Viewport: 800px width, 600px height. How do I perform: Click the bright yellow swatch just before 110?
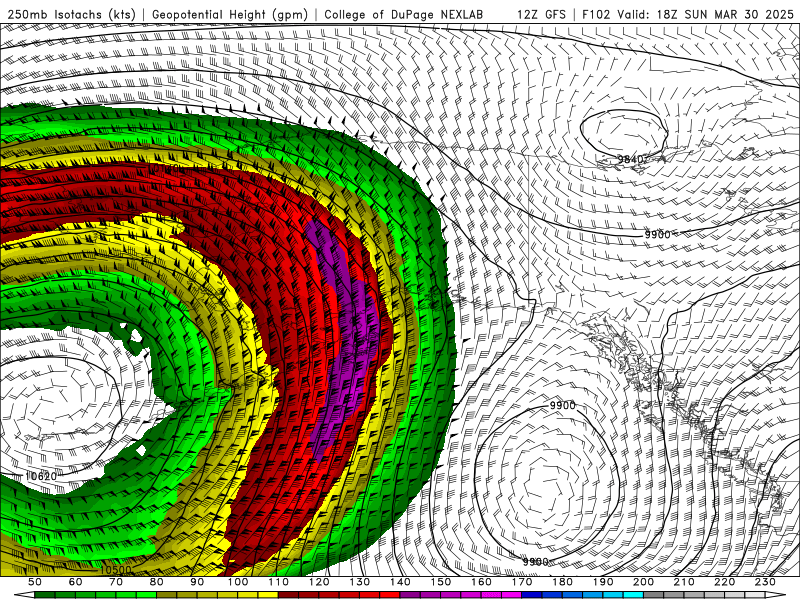(x=268, y=595)
